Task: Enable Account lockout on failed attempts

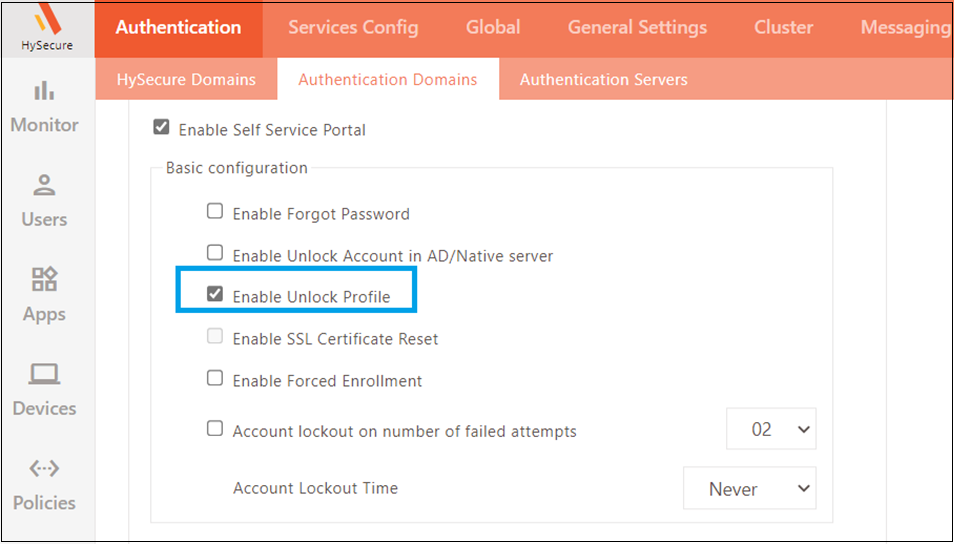Action: [x=215, y=429]
